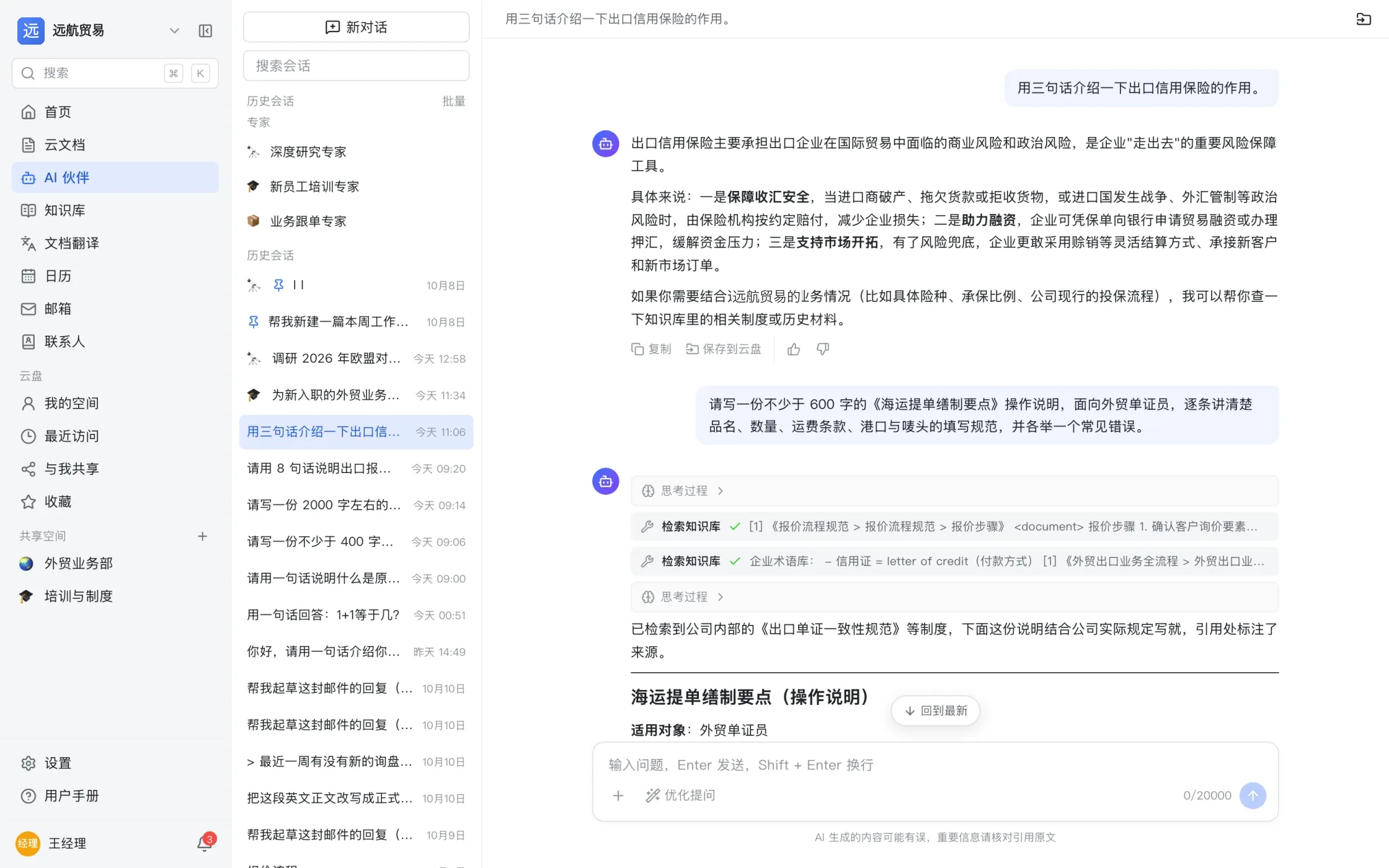The height and width of the screenshot is (868, 1389).
Task: Click the global 搜索 box in the sidebar
Action: (x=115, y=73)
